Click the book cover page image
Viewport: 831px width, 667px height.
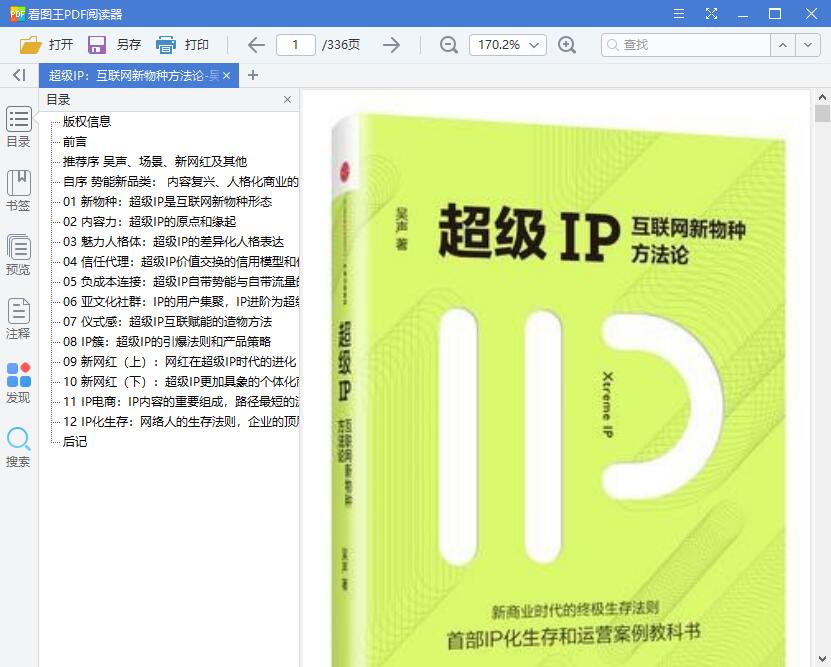coord(556,389)
